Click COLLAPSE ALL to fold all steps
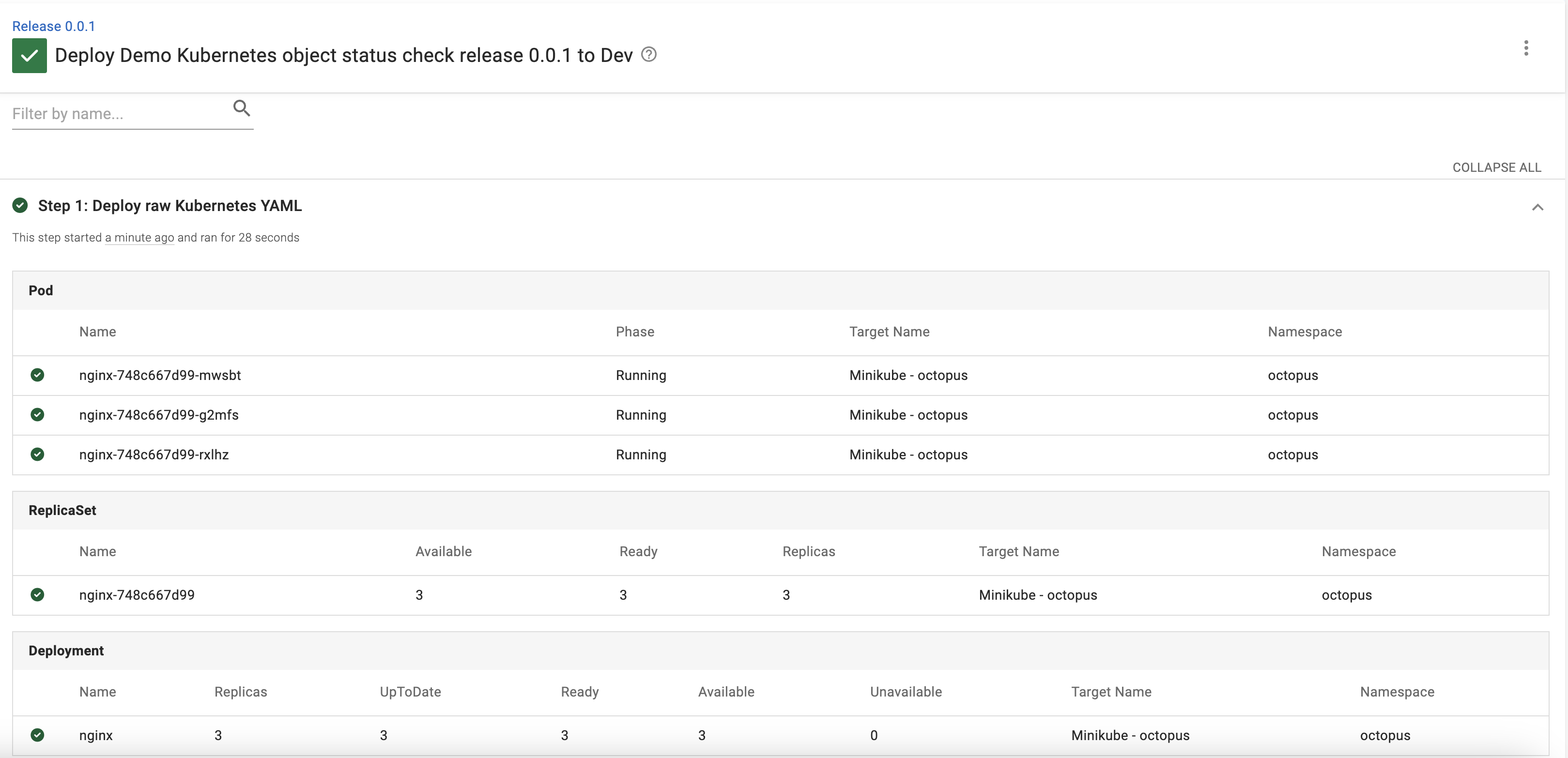This screenshot has height=758, width=1568. click(1497, 167)
